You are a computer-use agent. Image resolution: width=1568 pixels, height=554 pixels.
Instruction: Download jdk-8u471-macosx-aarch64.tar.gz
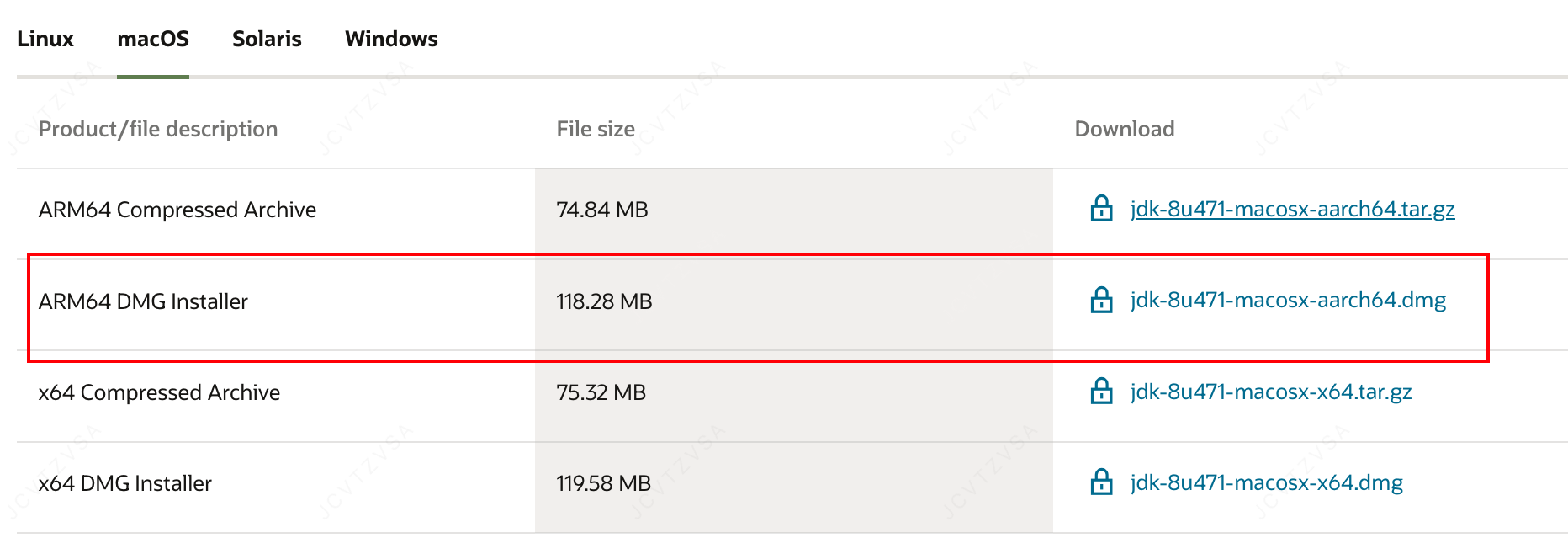1292,209
